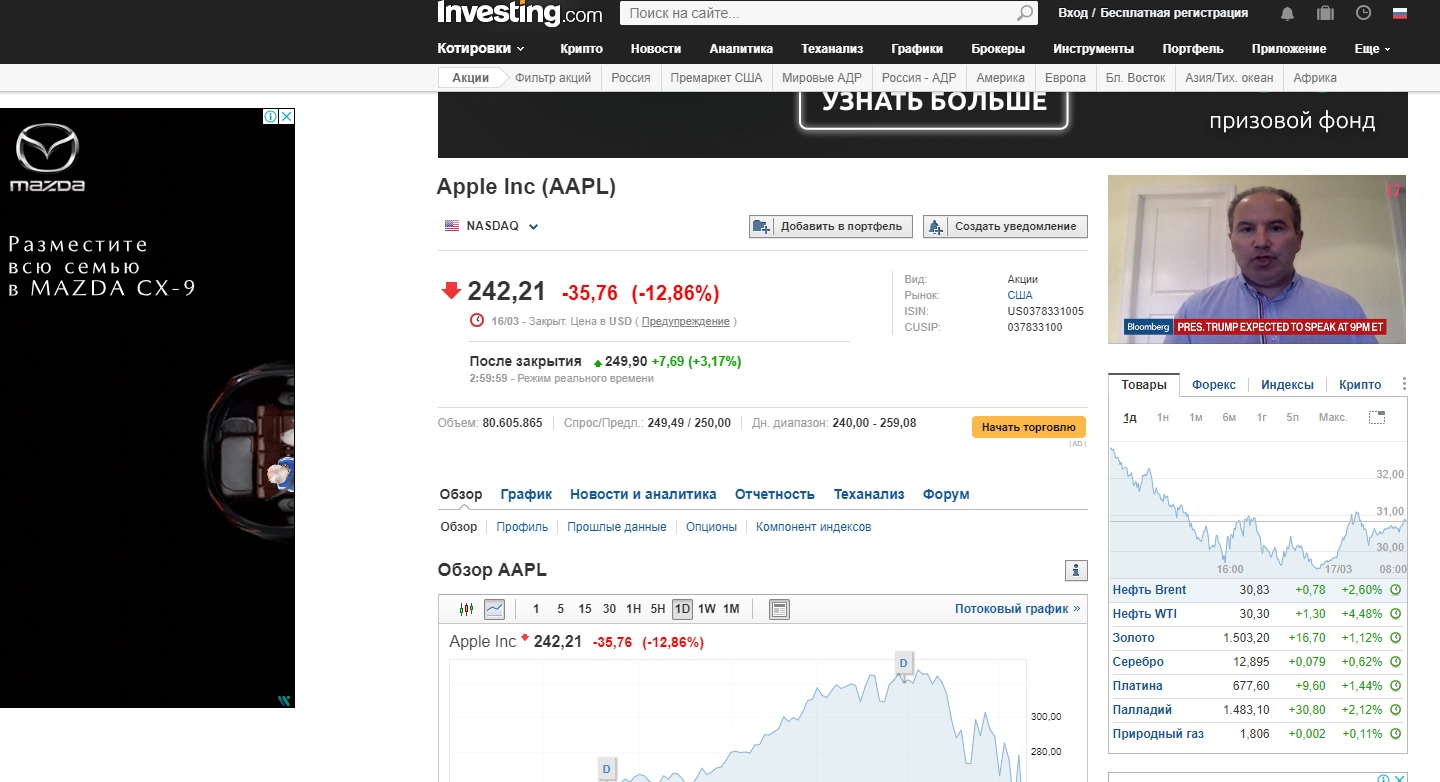Image resolution: width=1440 pixels, height=782 pixels.
Task: Switch chart to candlestick view icon
Action: point(466,609)
